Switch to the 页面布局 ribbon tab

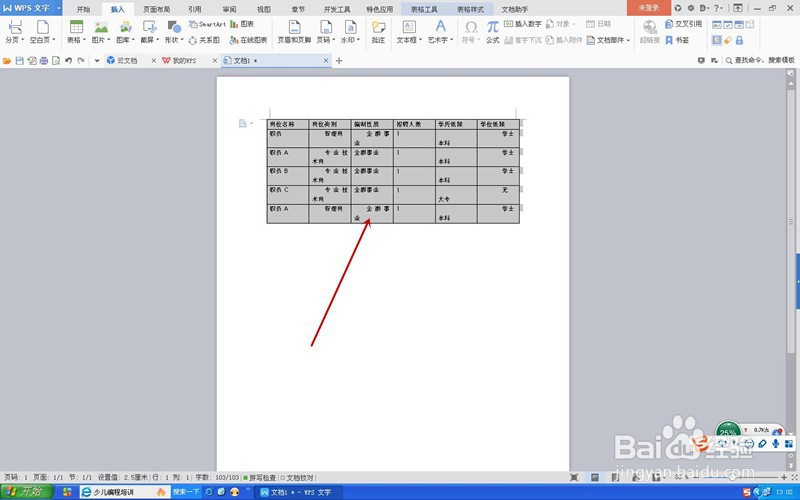coord(157,9)
